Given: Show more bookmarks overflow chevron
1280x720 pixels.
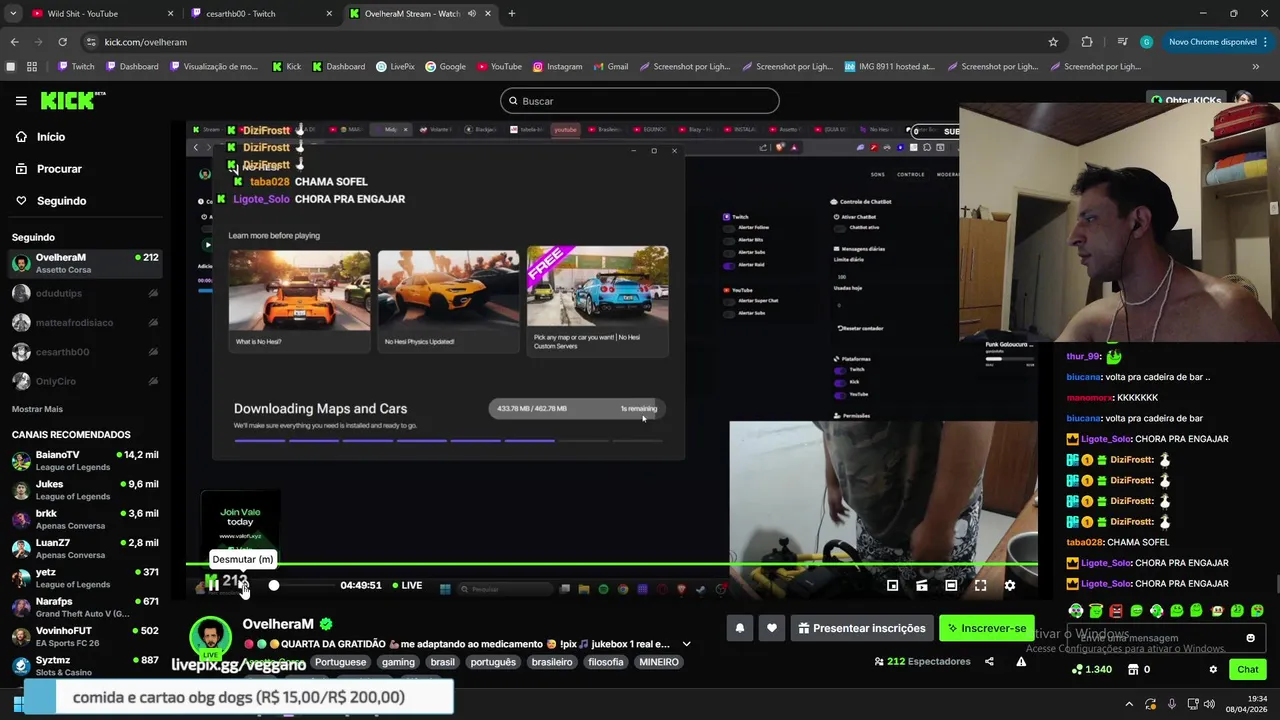Looking at the screenshot, I should (x=1256, y=67).
